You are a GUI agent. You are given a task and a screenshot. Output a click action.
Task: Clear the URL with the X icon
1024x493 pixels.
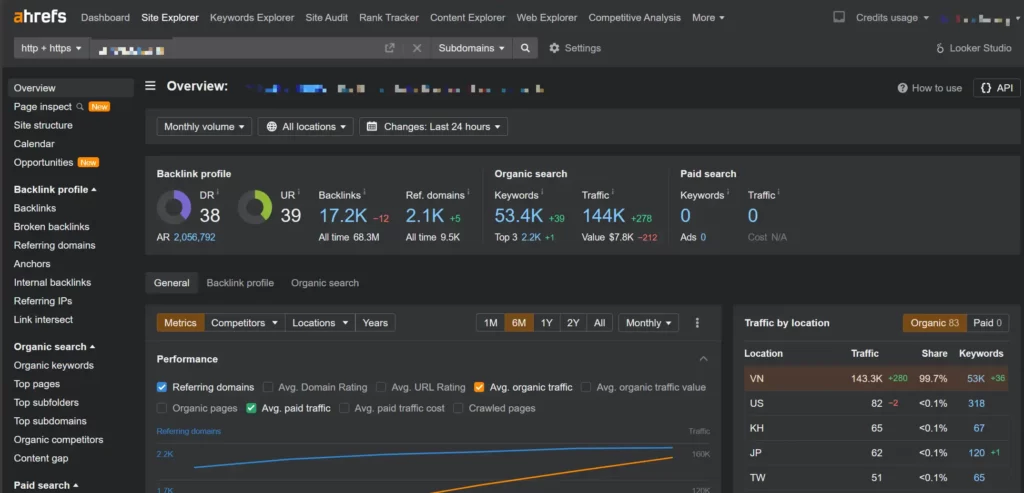[417, 48]
